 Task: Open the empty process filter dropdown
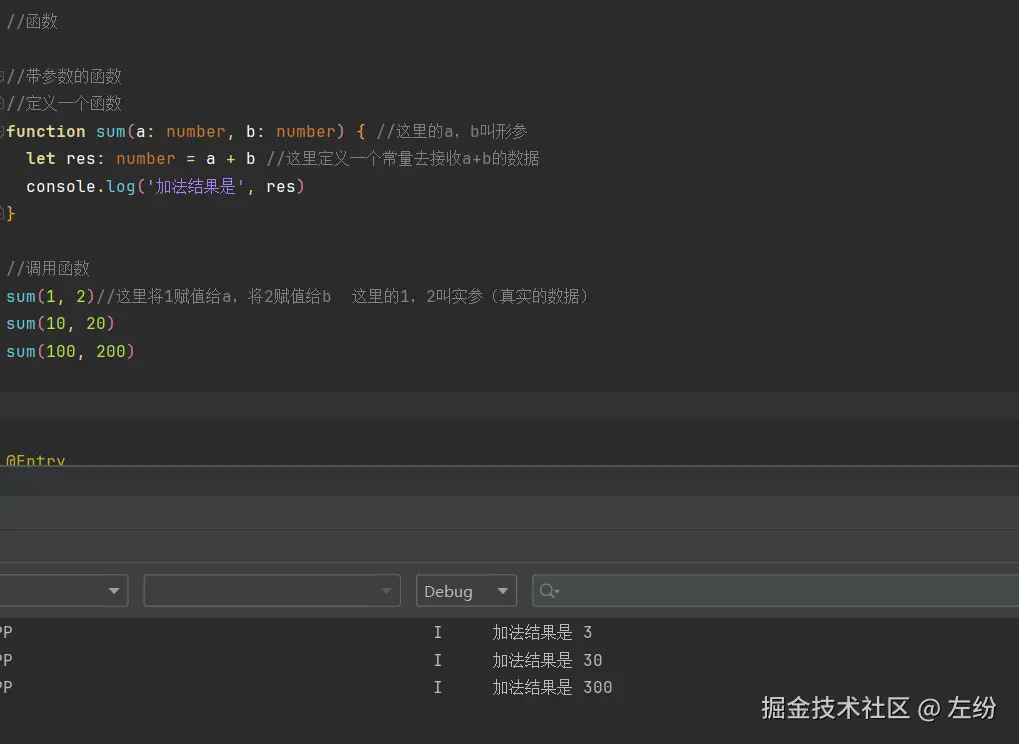pos(272,591)
